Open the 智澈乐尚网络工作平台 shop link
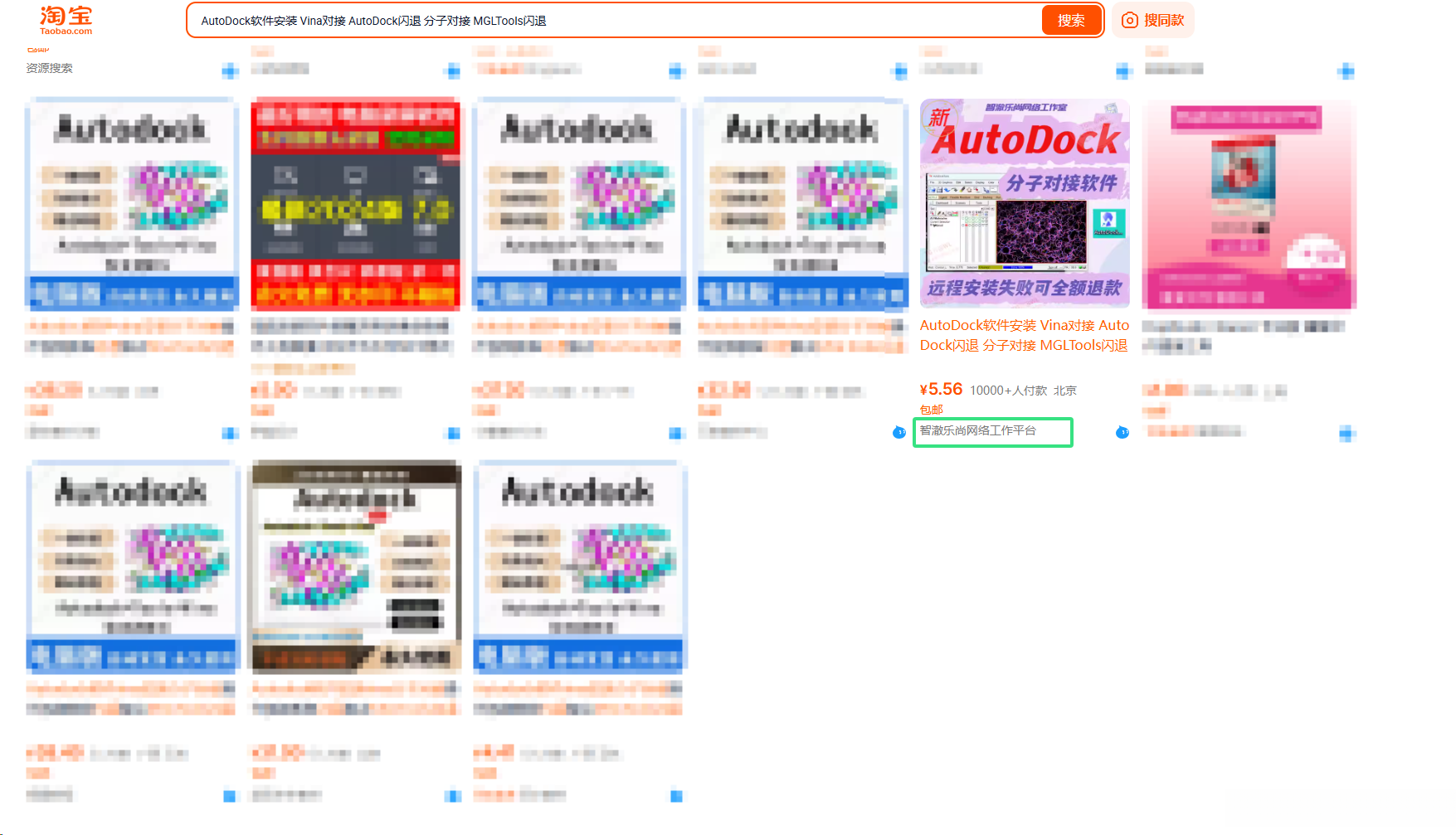The height and width of the screenshot is (835, 1456). [978, 431]
